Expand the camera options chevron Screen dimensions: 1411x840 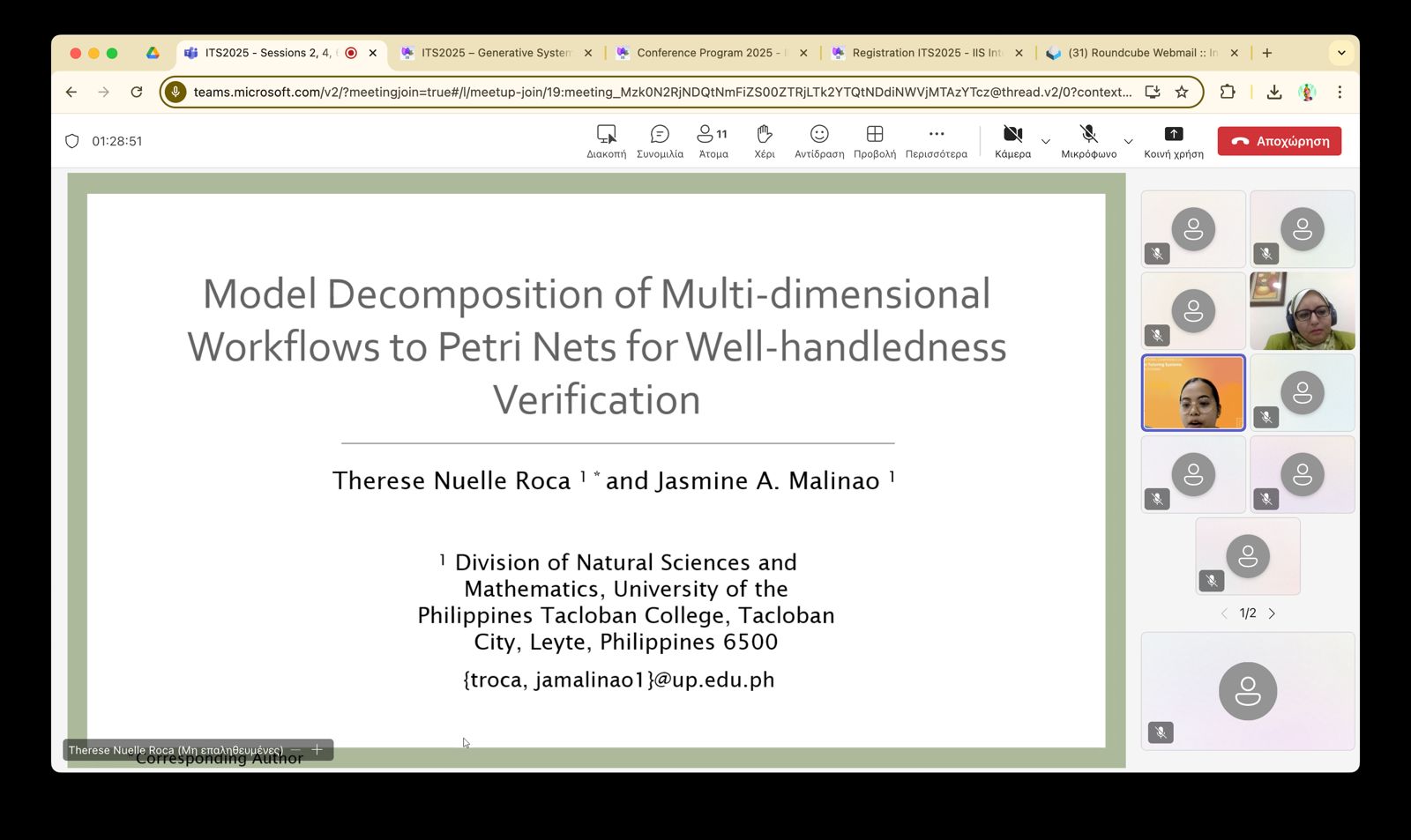pyautogui.click(x=1046, y=141)
